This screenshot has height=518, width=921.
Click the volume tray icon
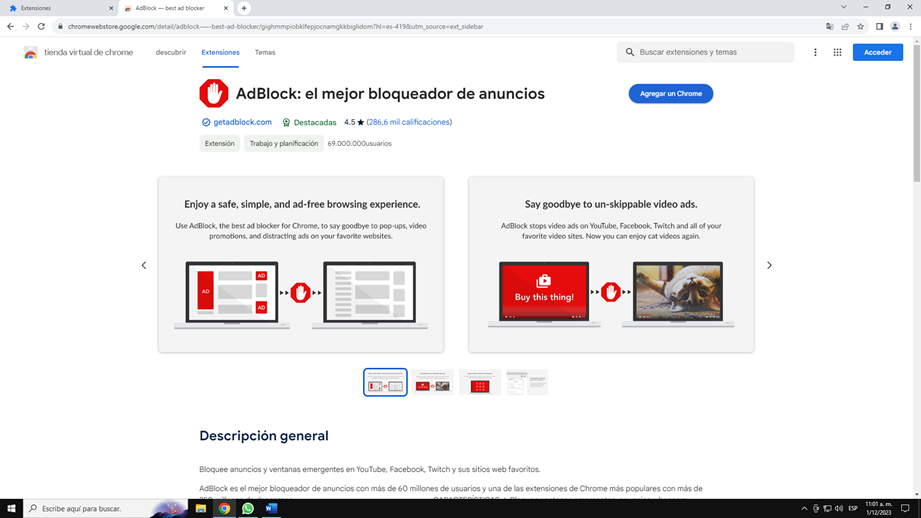point(839,509)
